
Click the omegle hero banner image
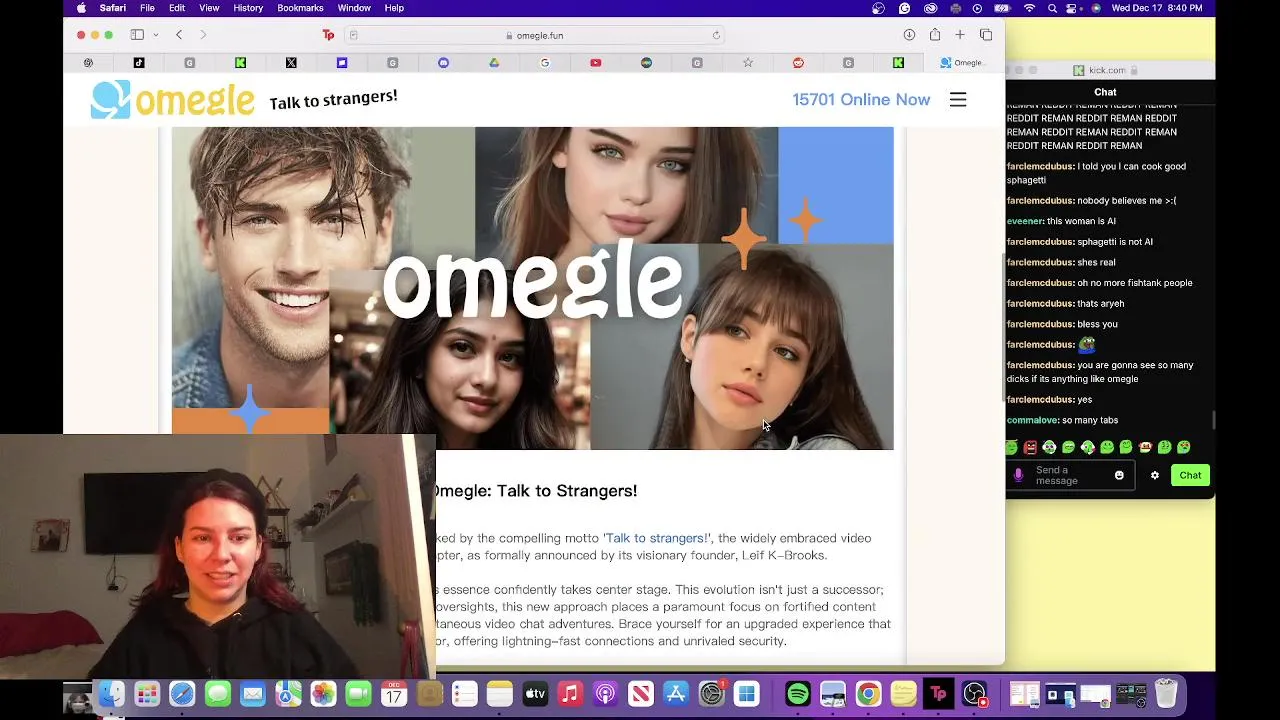pyautogui.click(x=532, y=288)
